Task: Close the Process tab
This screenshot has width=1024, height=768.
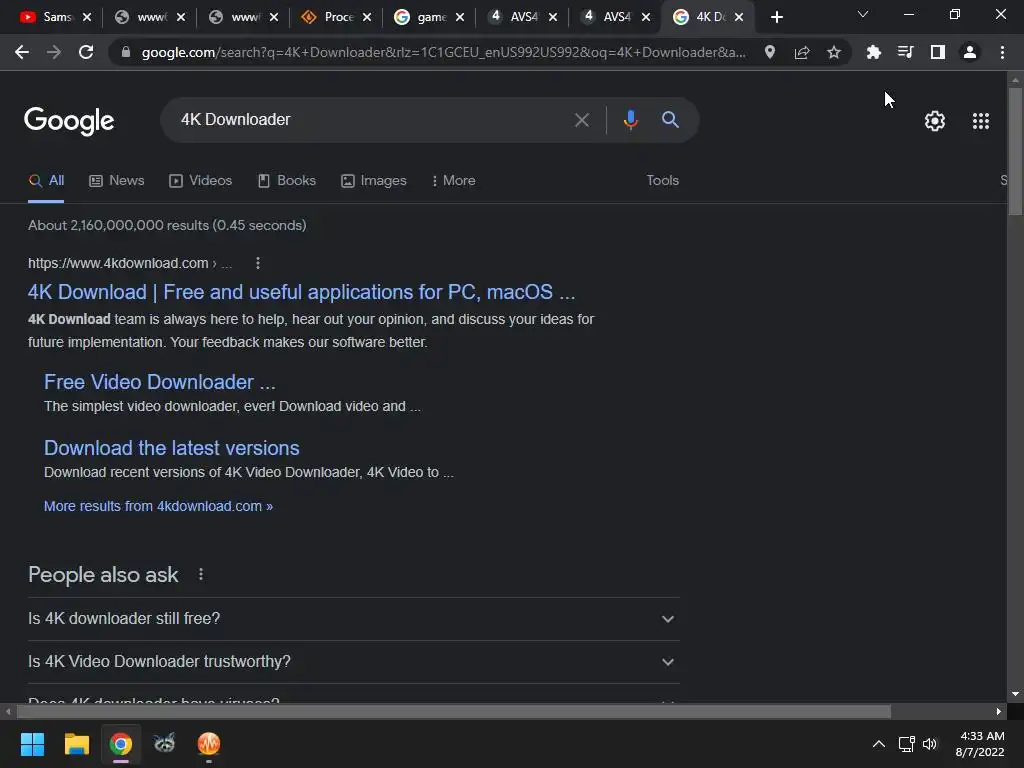Action: [x=367, y=17]
